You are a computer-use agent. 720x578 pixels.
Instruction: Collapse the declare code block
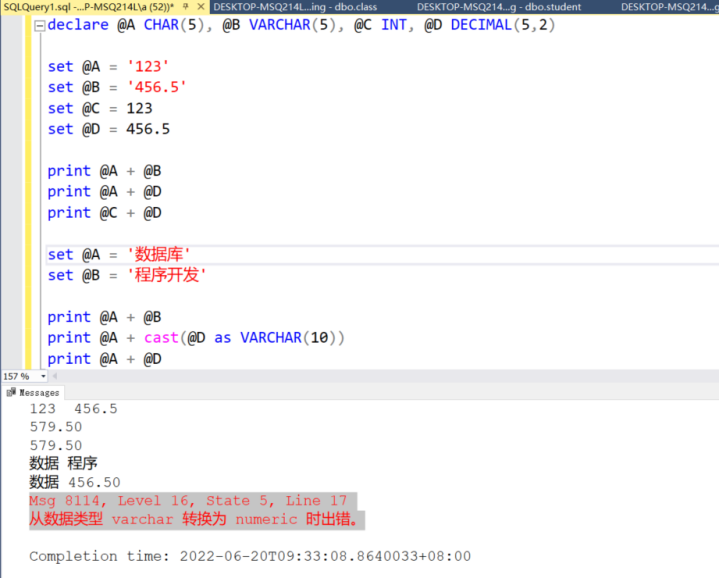(40, 26)
